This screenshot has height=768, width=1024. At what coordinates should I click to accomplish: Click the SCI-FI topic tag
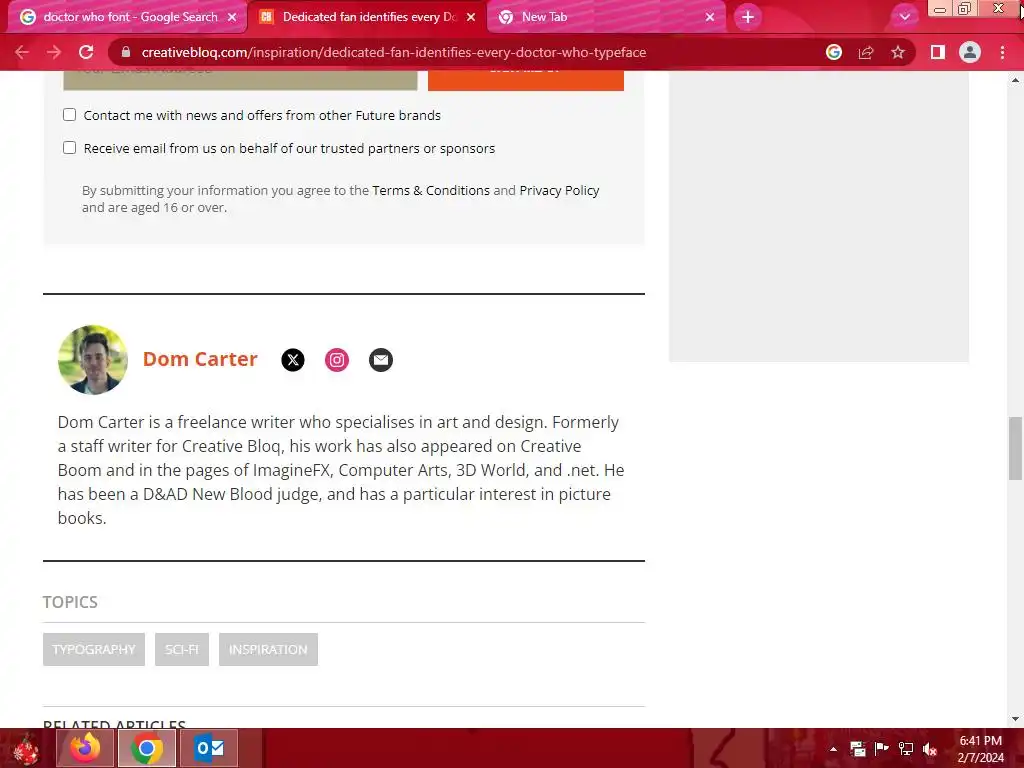(182, 649)
